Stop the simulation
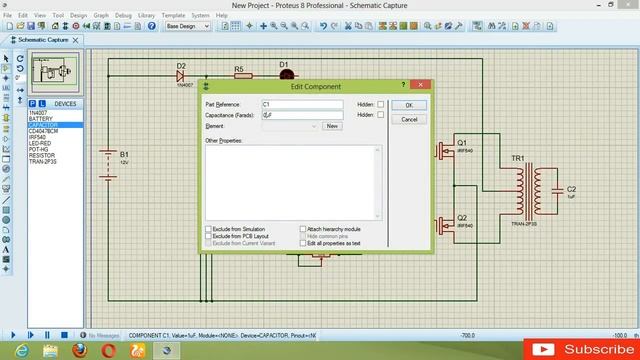The width and height of the screenshot is (640, 360). tap(64, 335)
